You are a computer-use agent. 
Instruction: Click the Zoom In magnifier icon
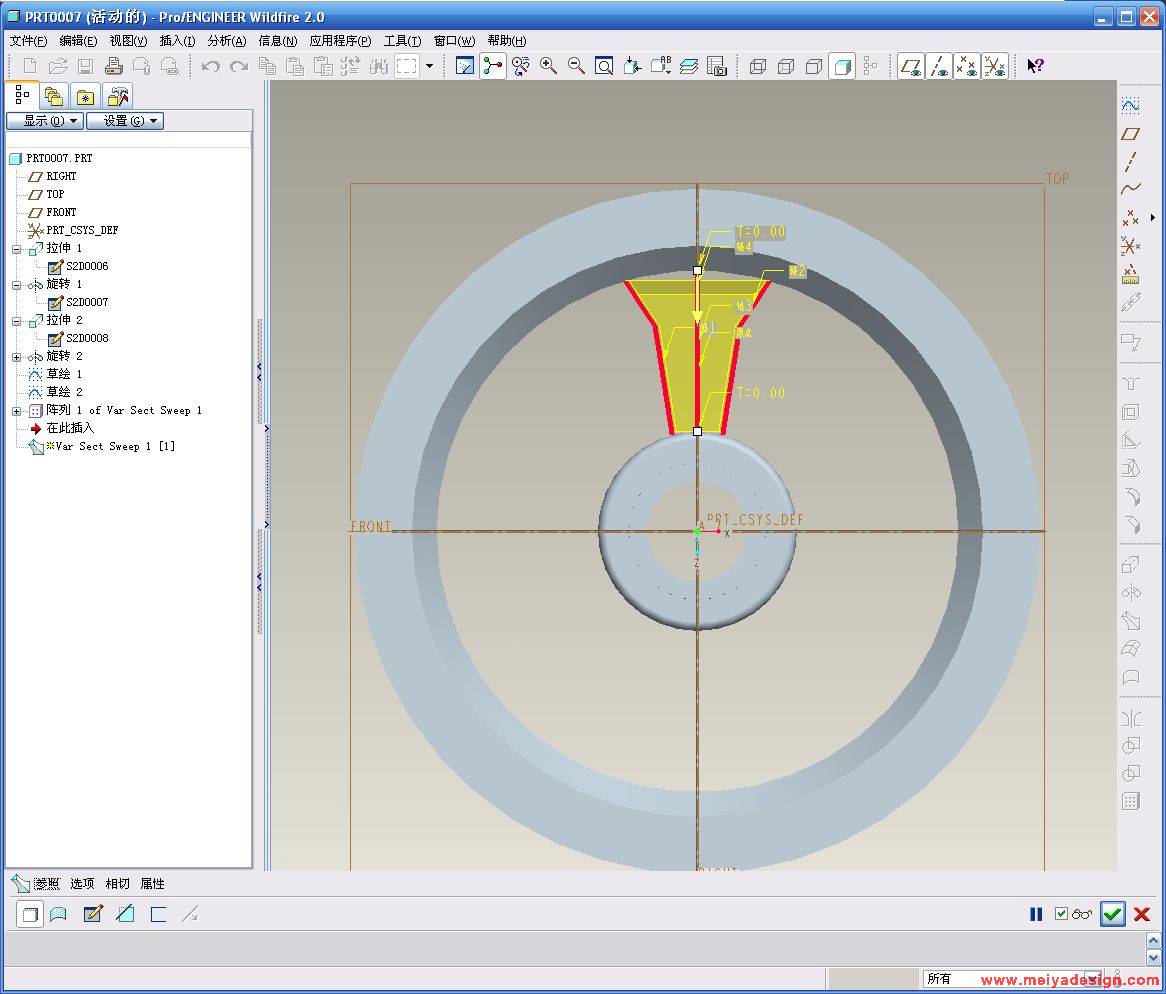tap(548, 66)
